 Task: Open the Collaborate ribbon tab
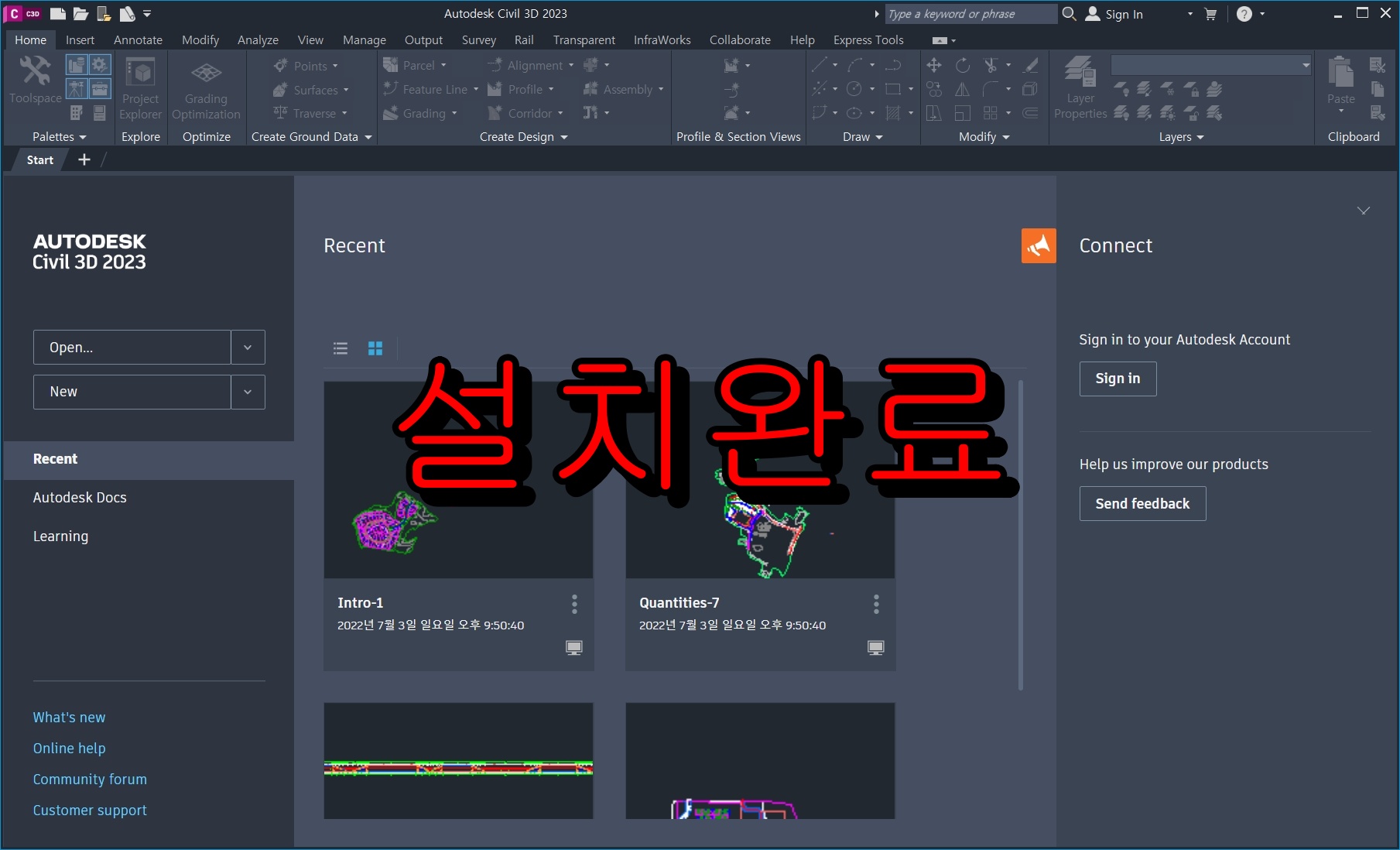click(740, 39)
